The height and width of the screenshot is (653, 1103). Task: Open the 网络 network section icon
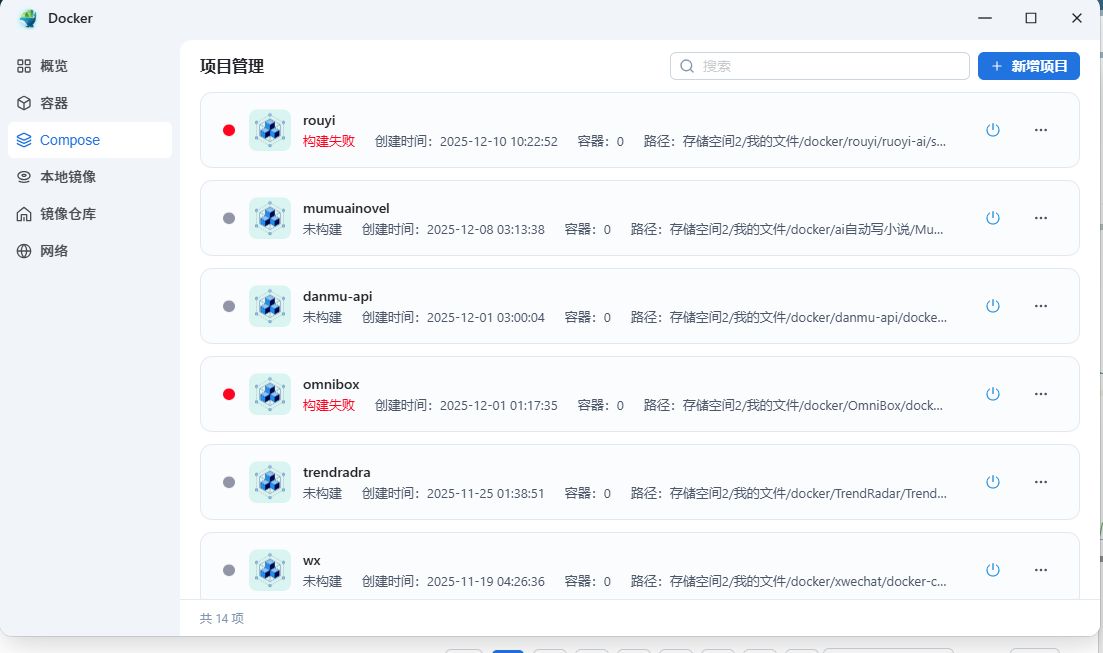click(24, 250)
